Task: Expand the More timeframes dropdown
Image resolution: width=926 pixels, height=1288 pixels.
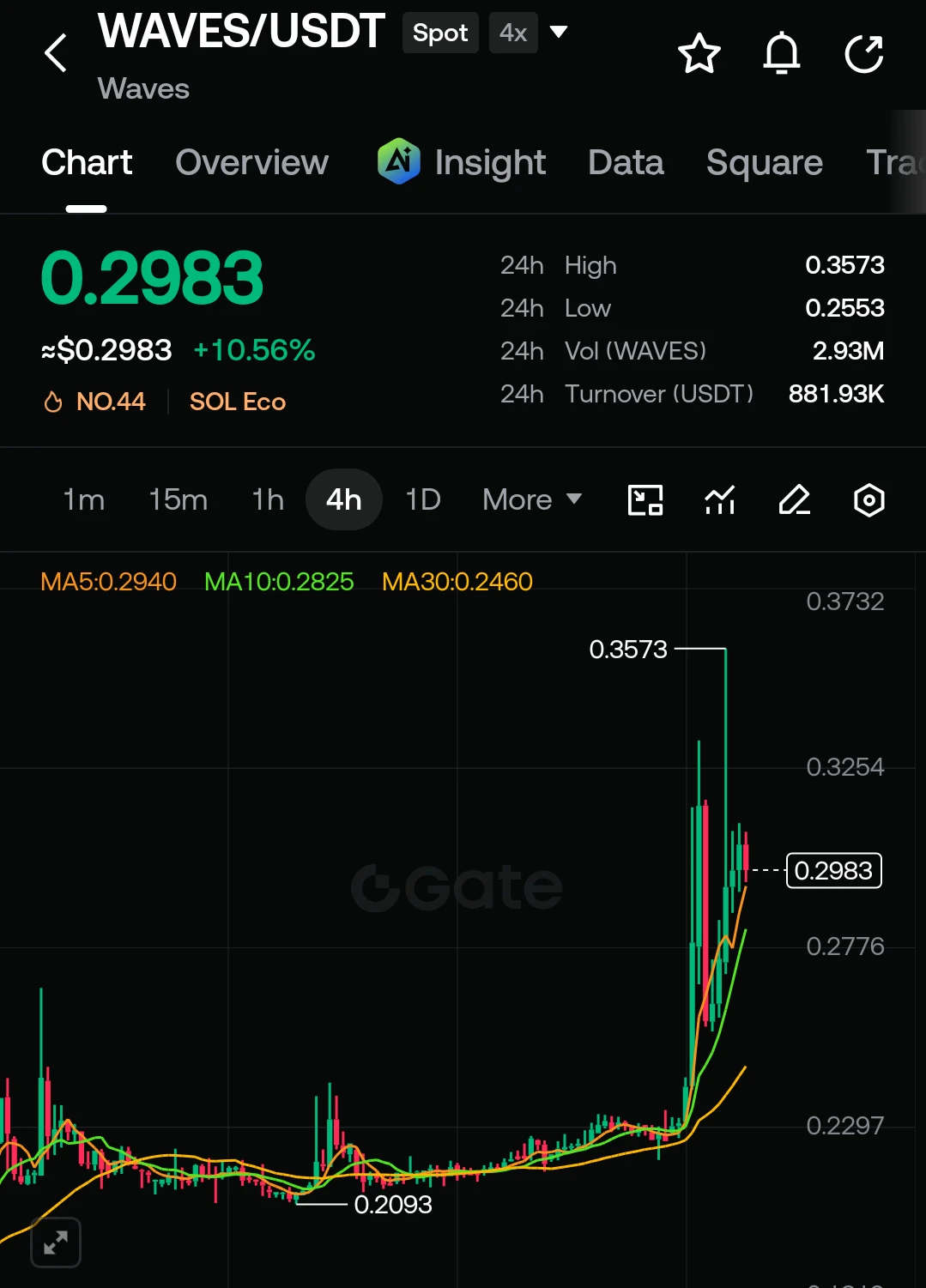Action: (x=532, y=499)
